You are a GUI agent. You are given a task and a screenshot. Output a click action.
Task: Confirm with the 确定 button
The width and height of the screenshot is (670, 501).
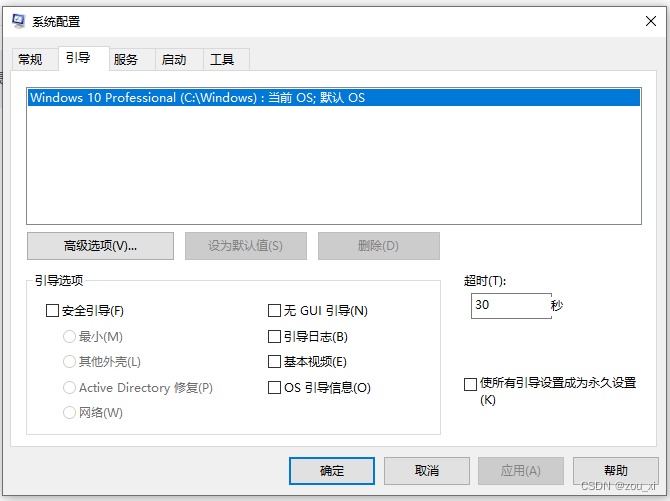[x=332, y=471]
